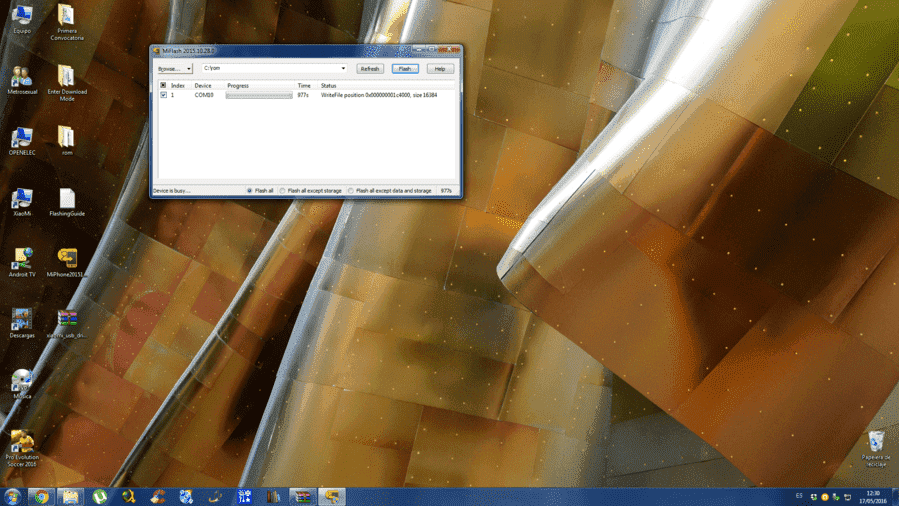This screenshot has width=899, height=506.
Task: Click the Progress column header
Action: pos(259,85)
